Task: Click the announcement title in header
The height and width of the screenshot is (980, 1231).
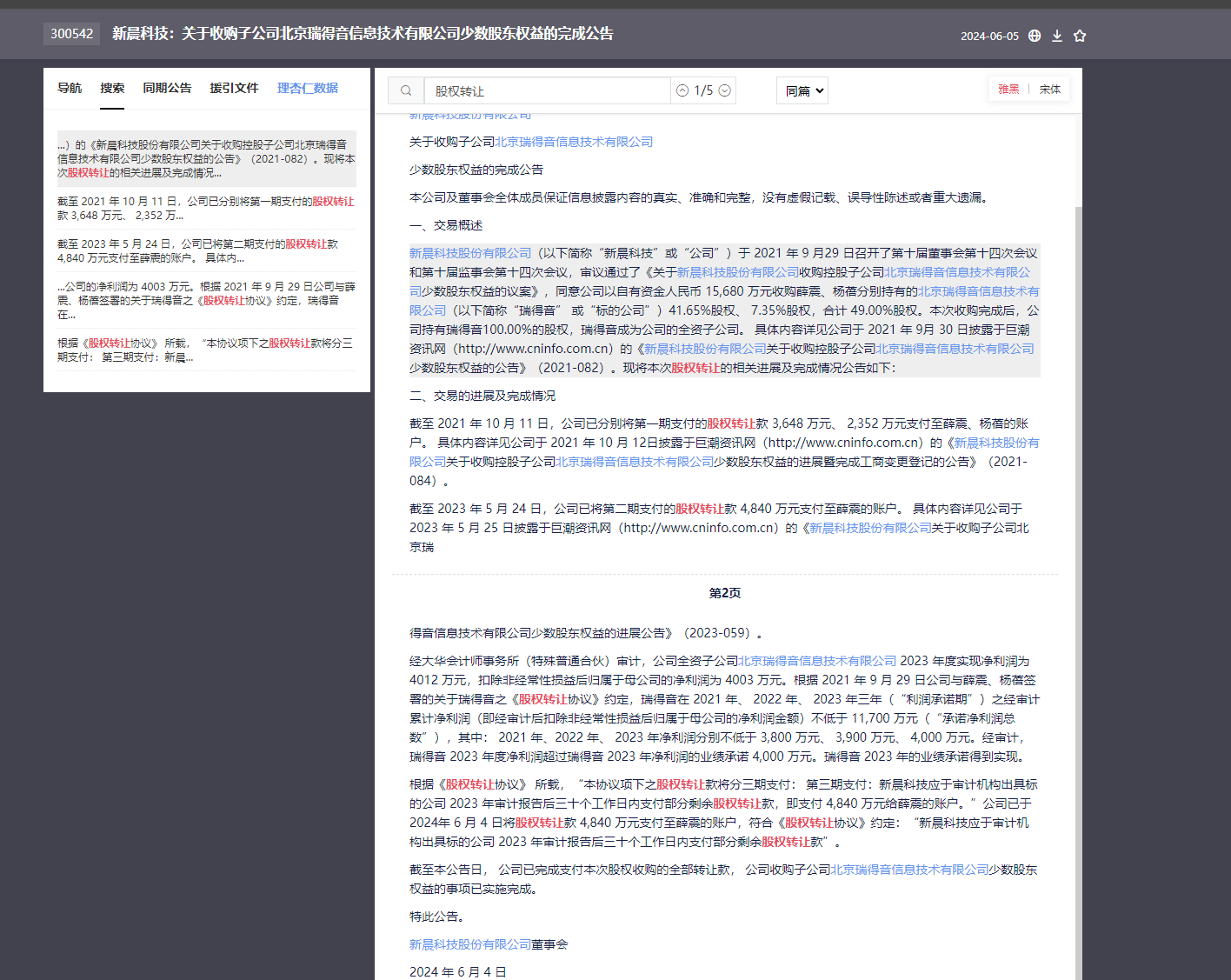Action: tap(363, 34)
